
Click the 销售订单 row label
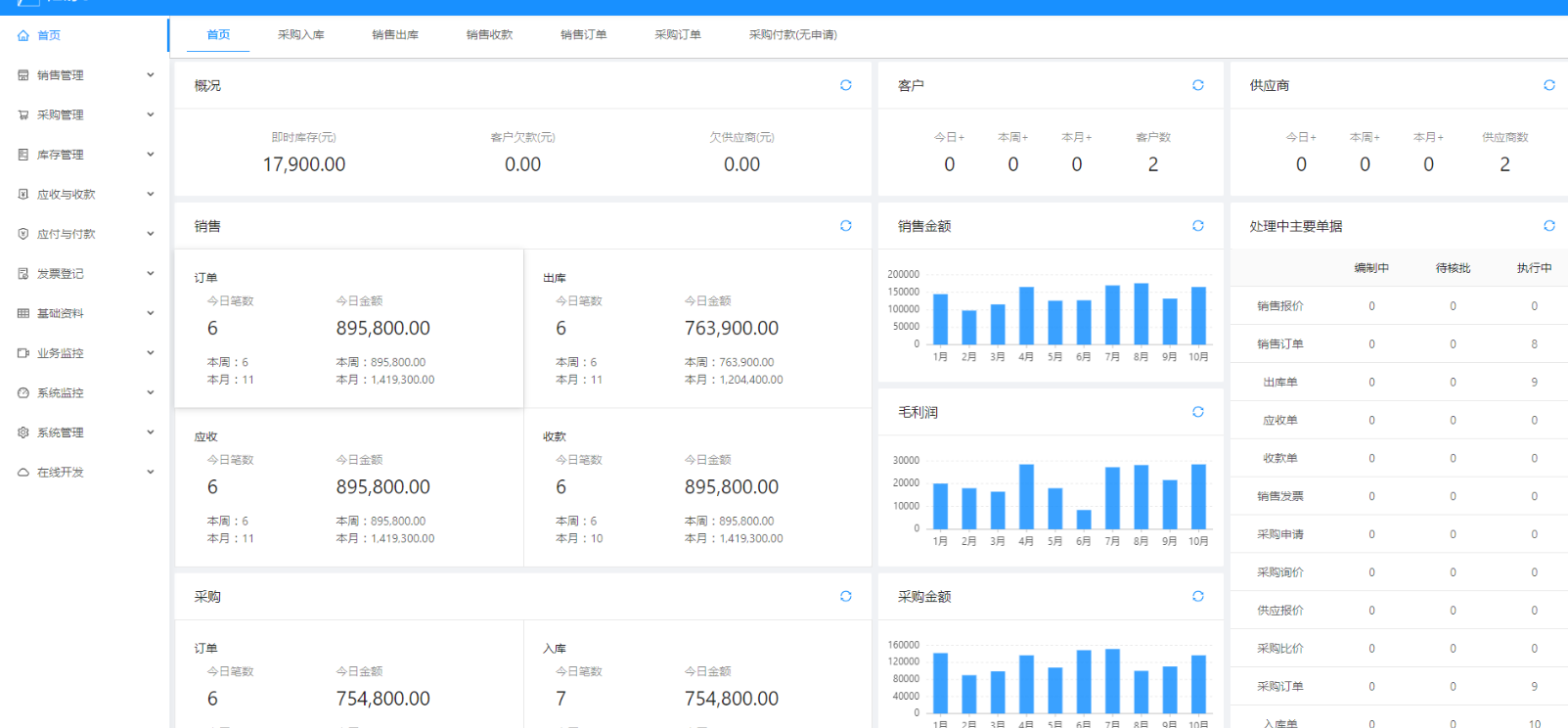point(1280,343)
